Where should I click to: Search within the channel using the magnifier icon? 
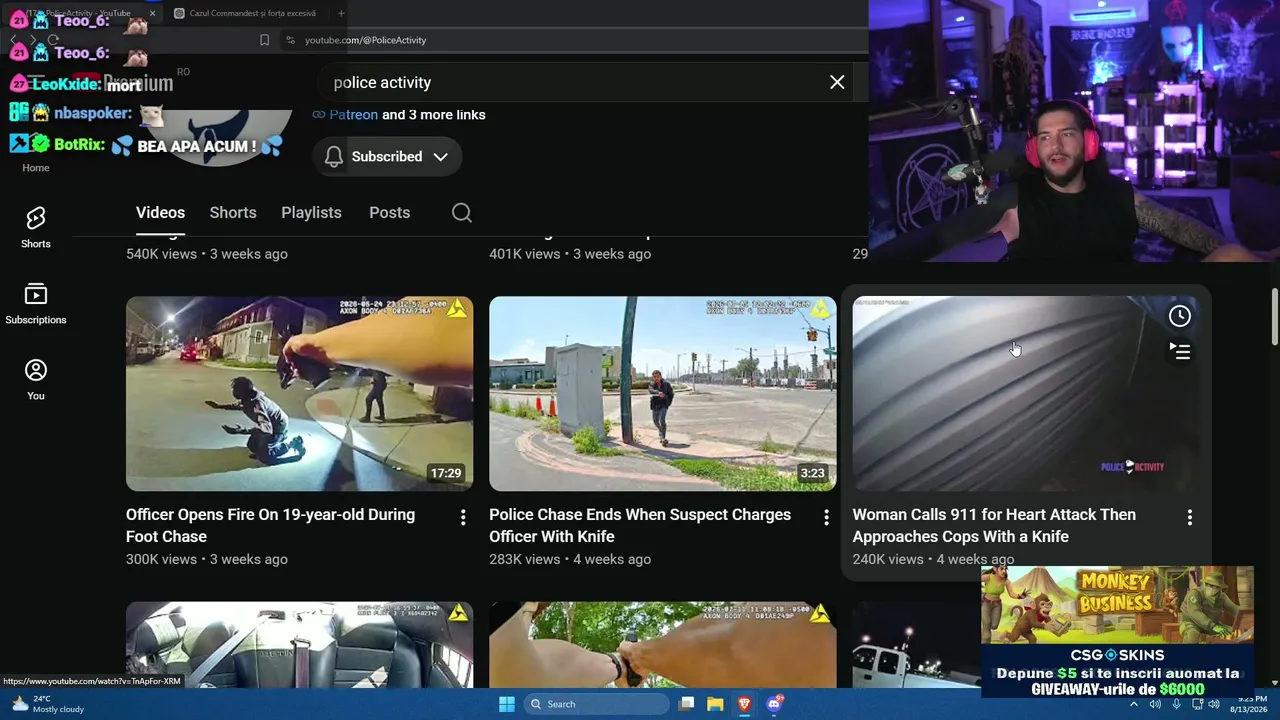[x=461, y=212]
